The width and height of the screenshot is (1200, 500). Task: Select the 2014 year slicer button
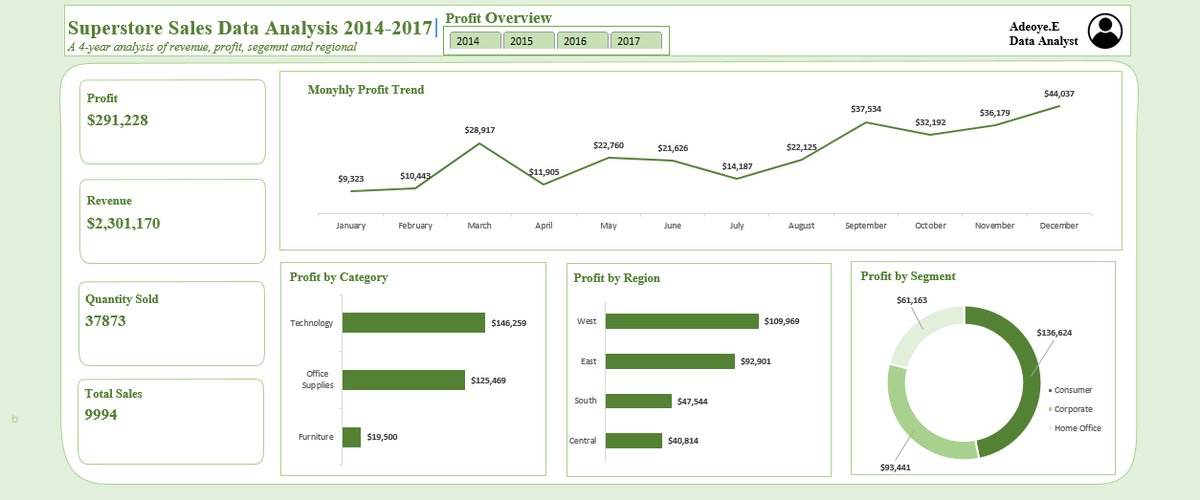tap(474, 41)
